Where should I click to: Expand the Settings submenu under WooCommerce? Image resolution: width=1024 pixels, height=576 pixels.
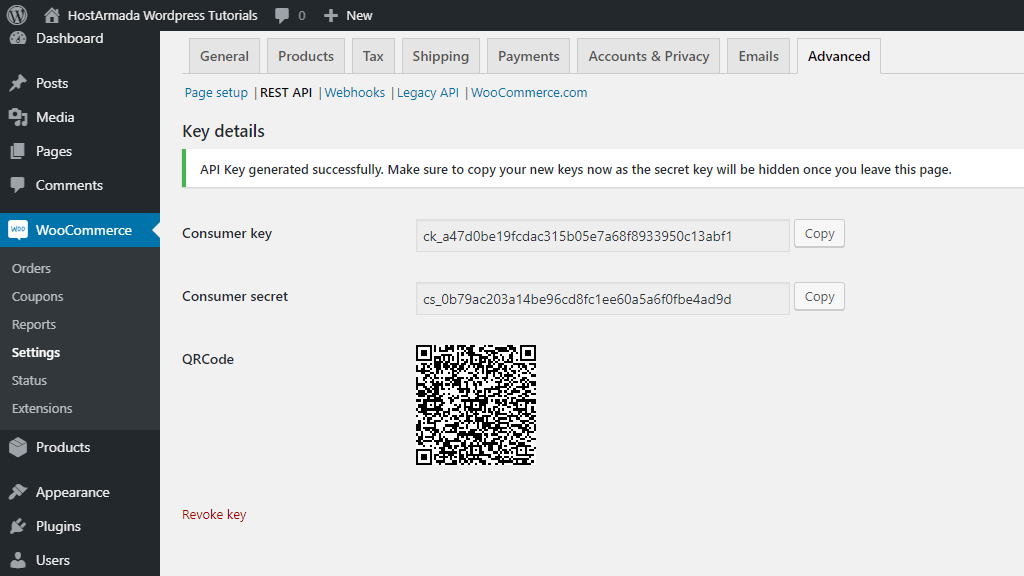[x=33, y=352]
